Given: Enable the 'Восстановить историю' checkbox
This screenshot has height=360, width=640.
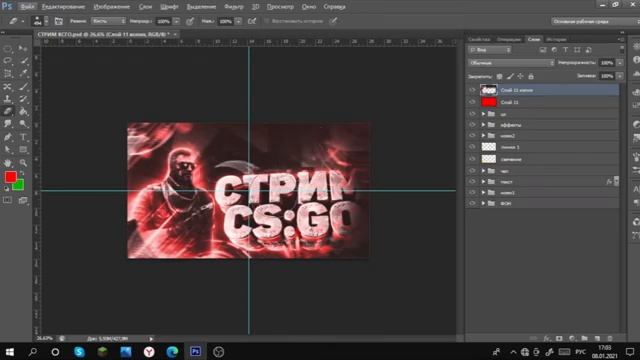Looking at the screenshot, I should click(x=267, y=21).
